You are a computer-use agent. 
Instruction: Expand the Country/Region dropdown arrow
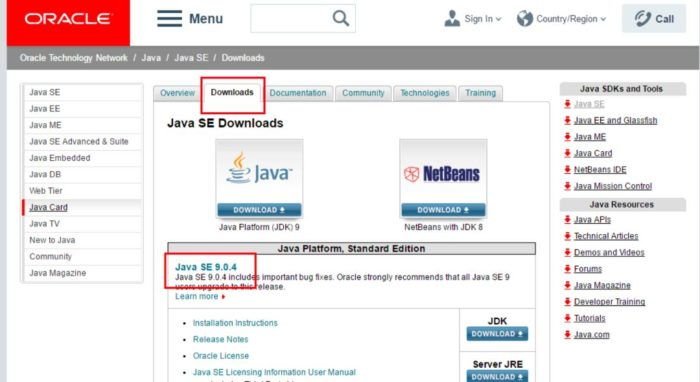pyautogui.click(x=603, y=19)
